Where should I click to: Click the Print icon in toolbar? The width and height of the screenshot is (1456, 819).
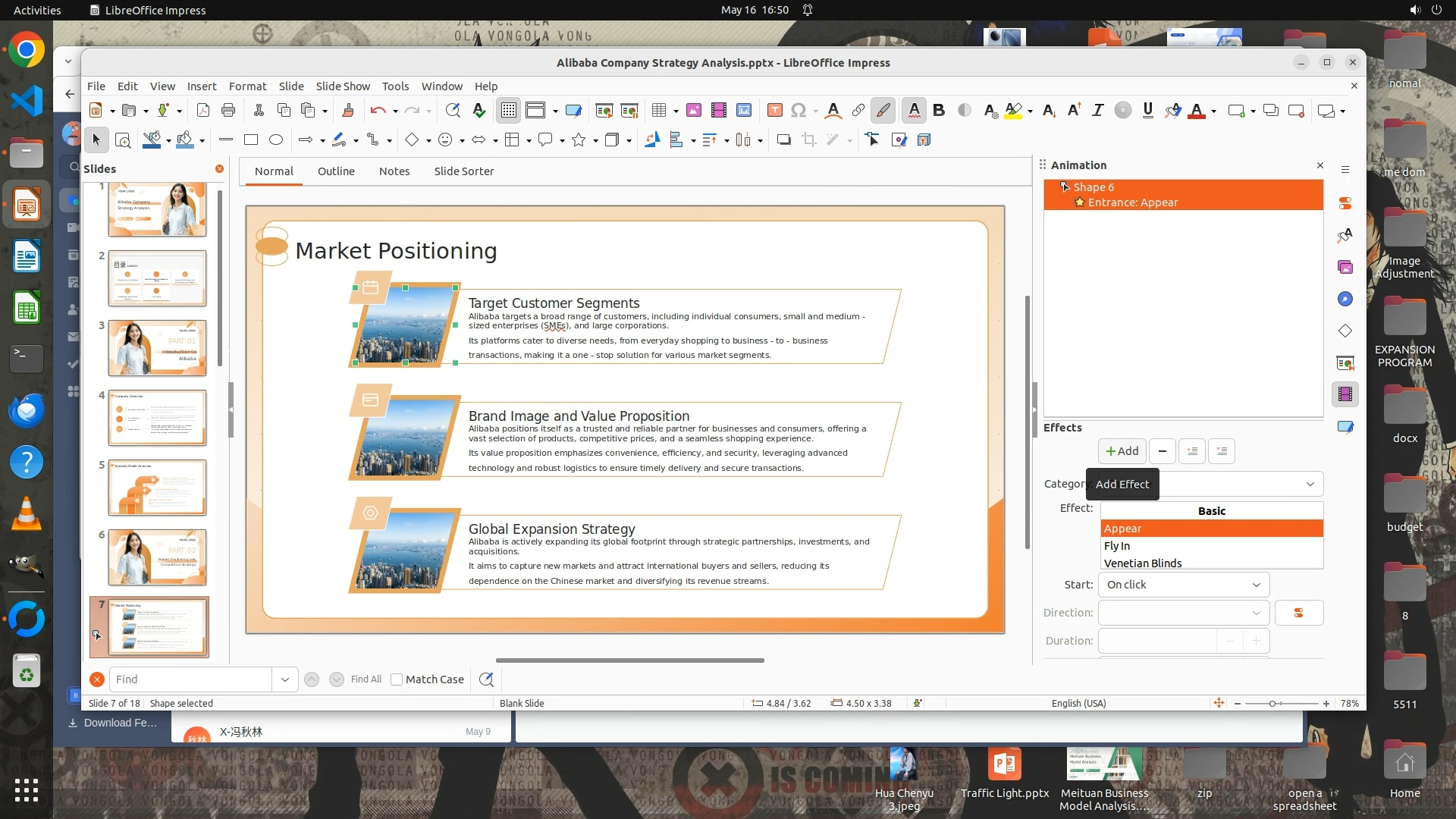(x=227, y=111)
